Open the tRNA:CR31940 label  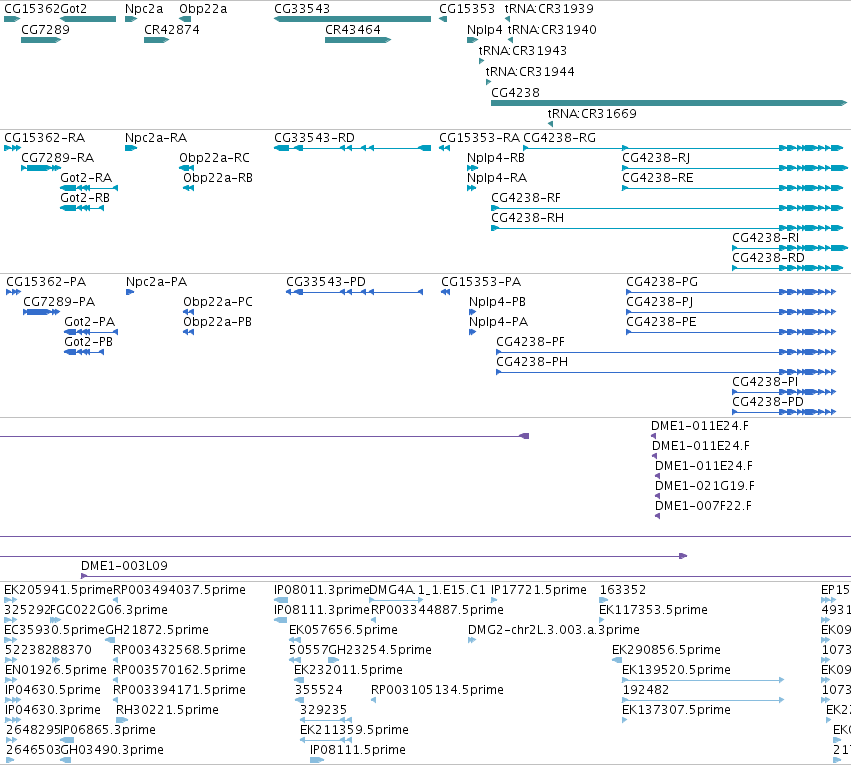pyautogui.click(x=552, y=30)
